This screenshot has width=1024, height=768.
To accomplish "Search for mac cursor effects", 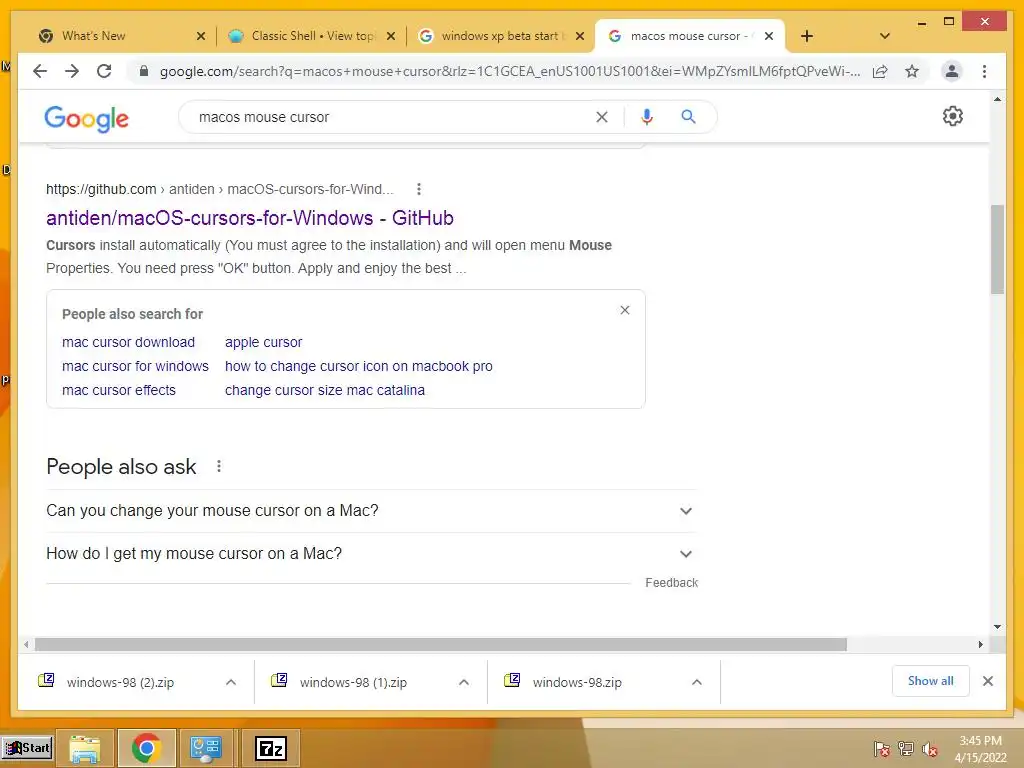I will [119, 391].
